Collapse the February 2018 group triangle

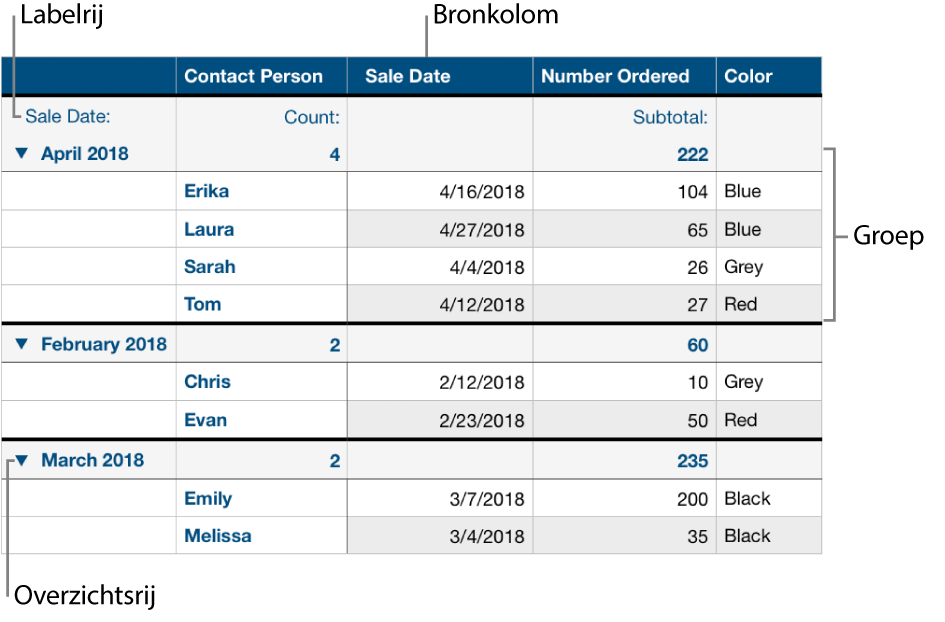(22, 345)
